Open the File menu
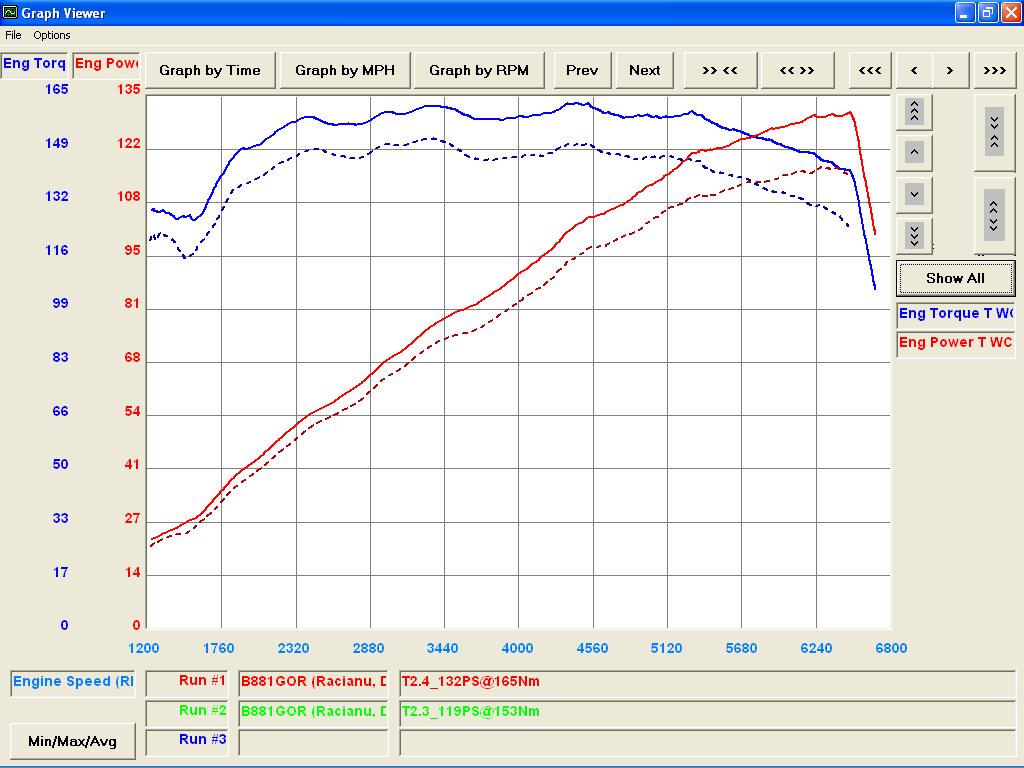This screenshot has width=1024, height=768. coord(13,35)
